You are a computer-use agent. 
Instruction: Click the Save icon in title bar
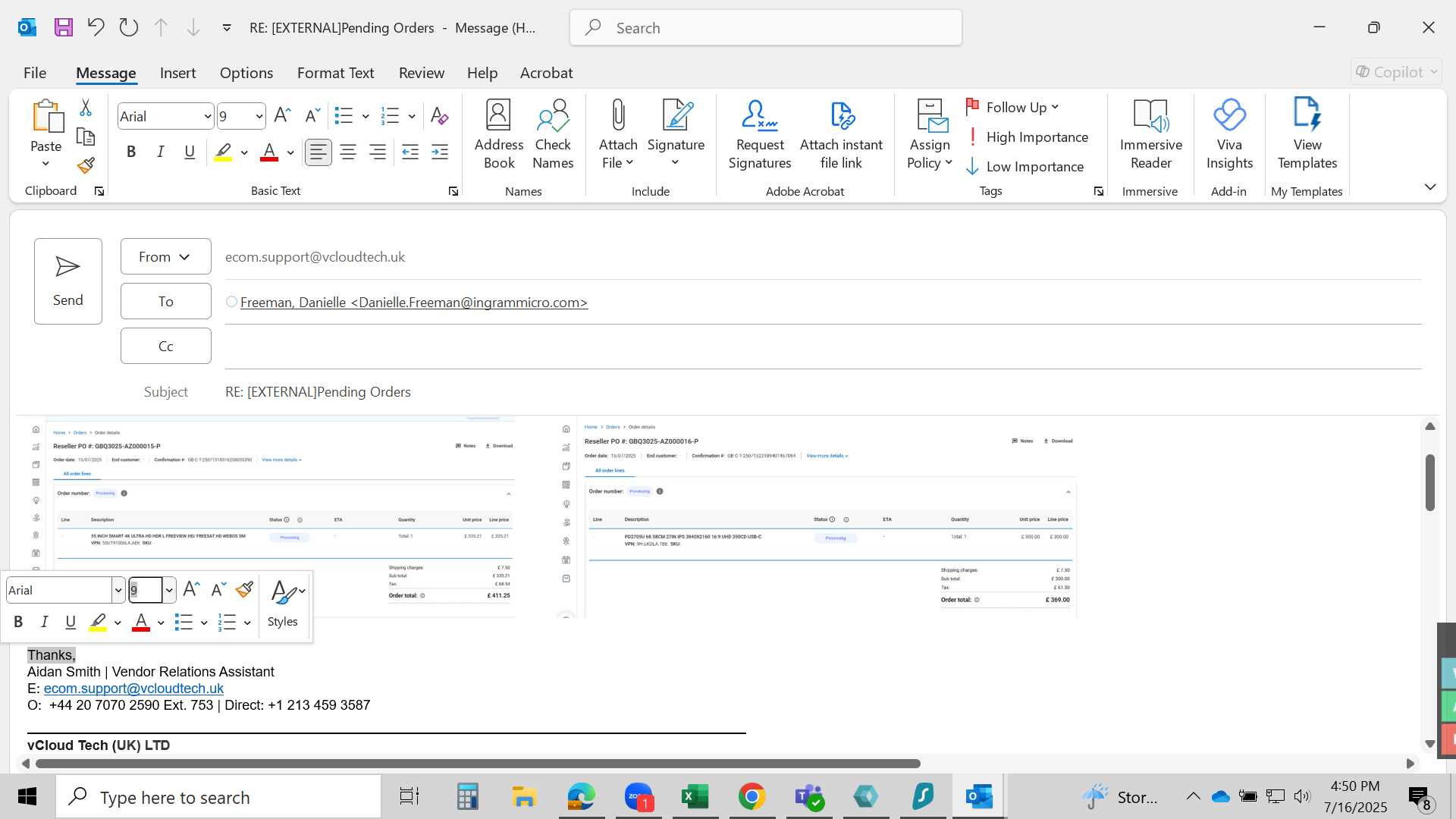[x=64, y=28]
